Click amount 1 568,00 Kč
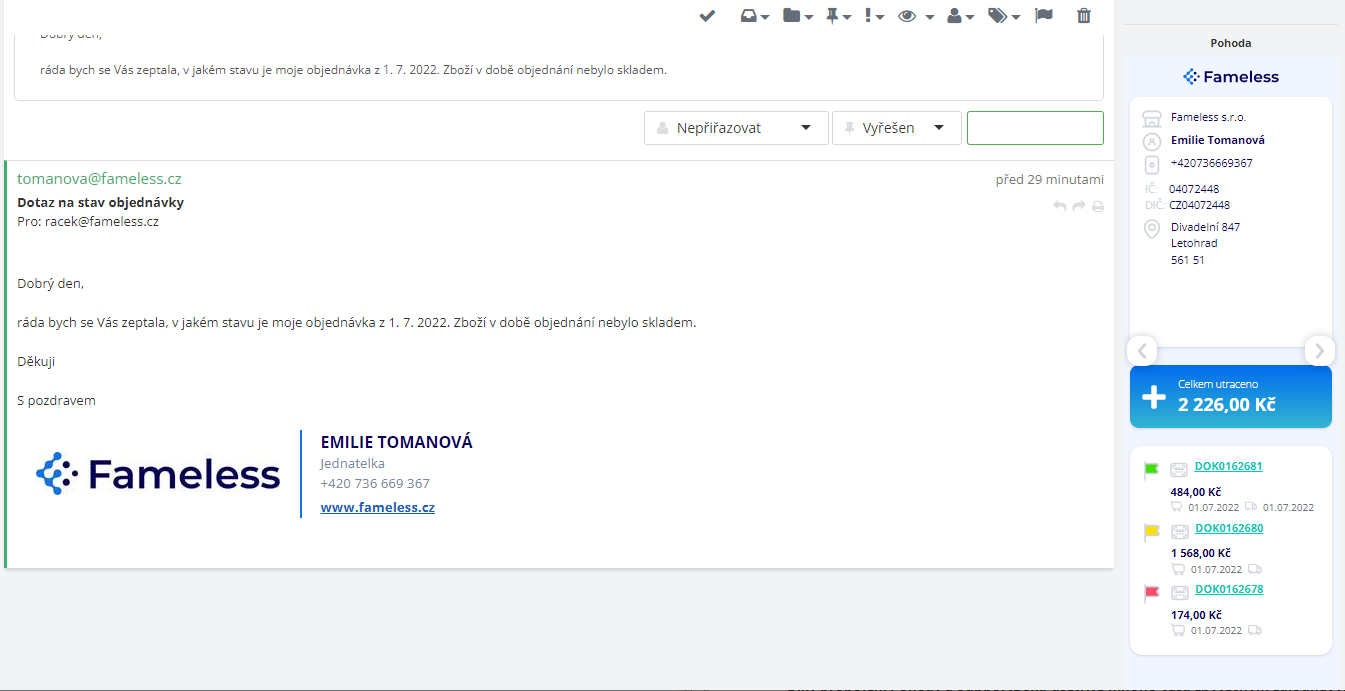 pyautogui.click(x=1200, y=553)
